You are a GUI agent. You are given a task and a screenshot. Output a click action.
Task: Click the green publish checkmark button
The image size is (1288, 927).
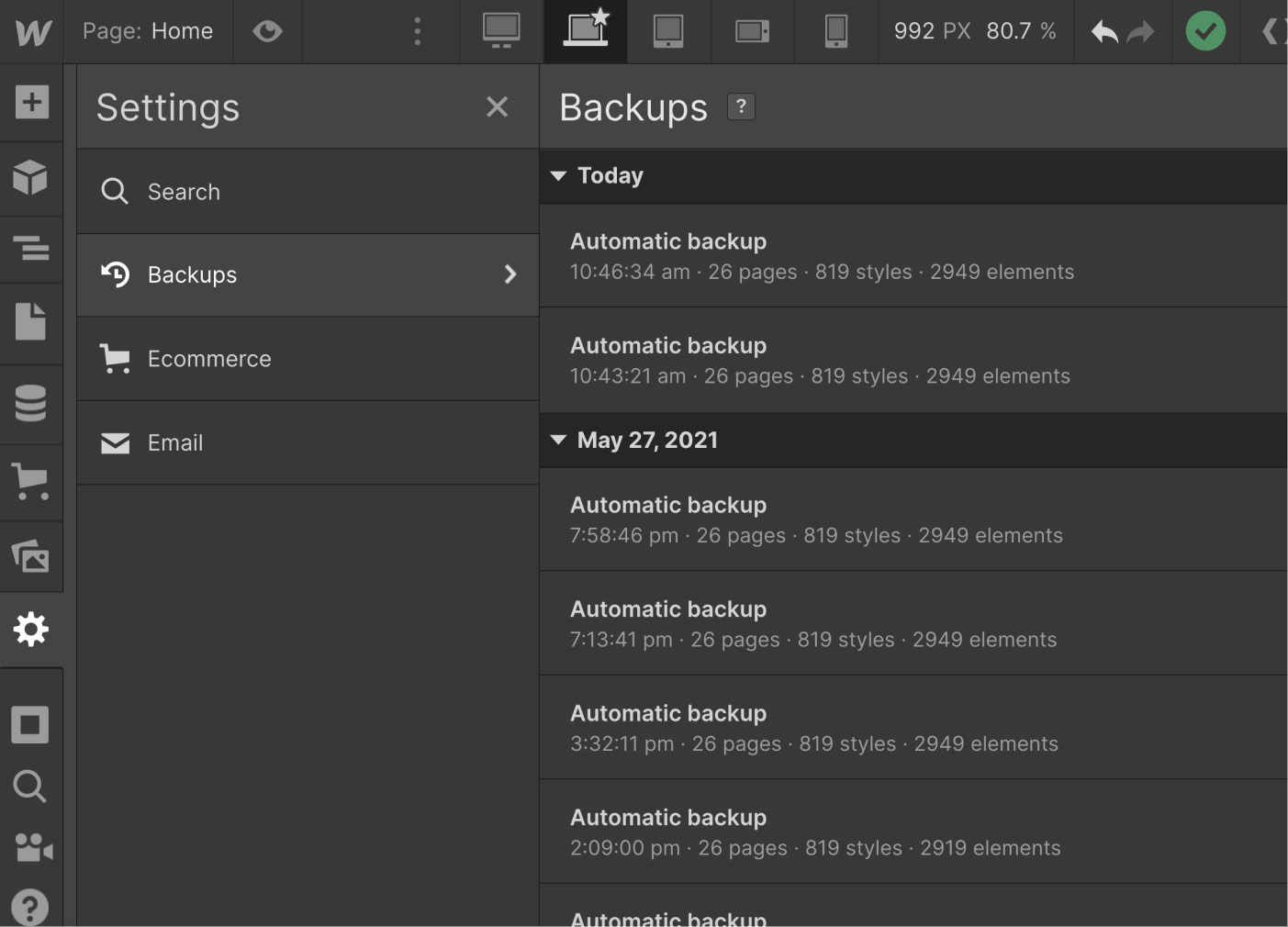click(x=1205, y=30)
